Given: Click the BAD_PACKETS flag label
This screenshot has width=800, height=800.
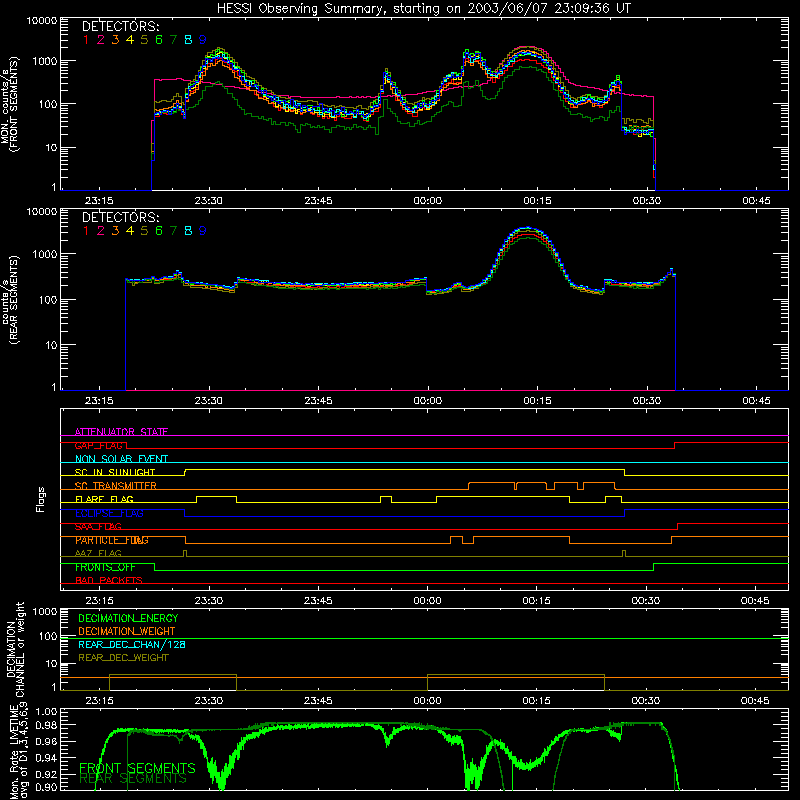Looking at the screenshot, I should tap(109, 580).
